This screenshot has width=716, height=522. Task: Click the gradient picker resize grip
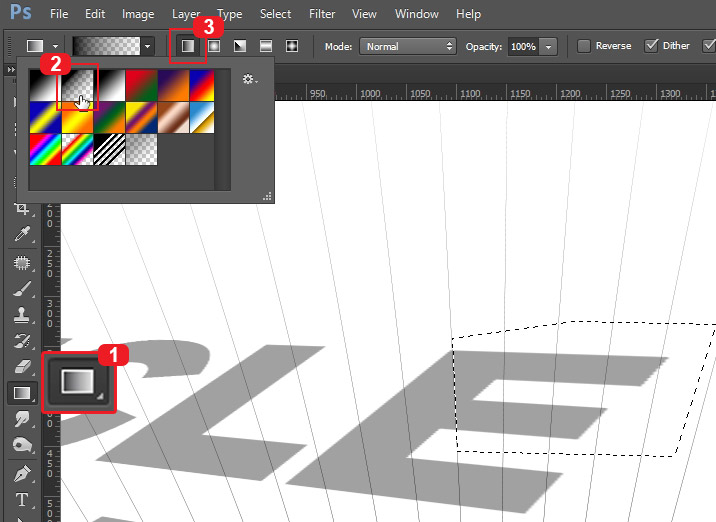268,197
